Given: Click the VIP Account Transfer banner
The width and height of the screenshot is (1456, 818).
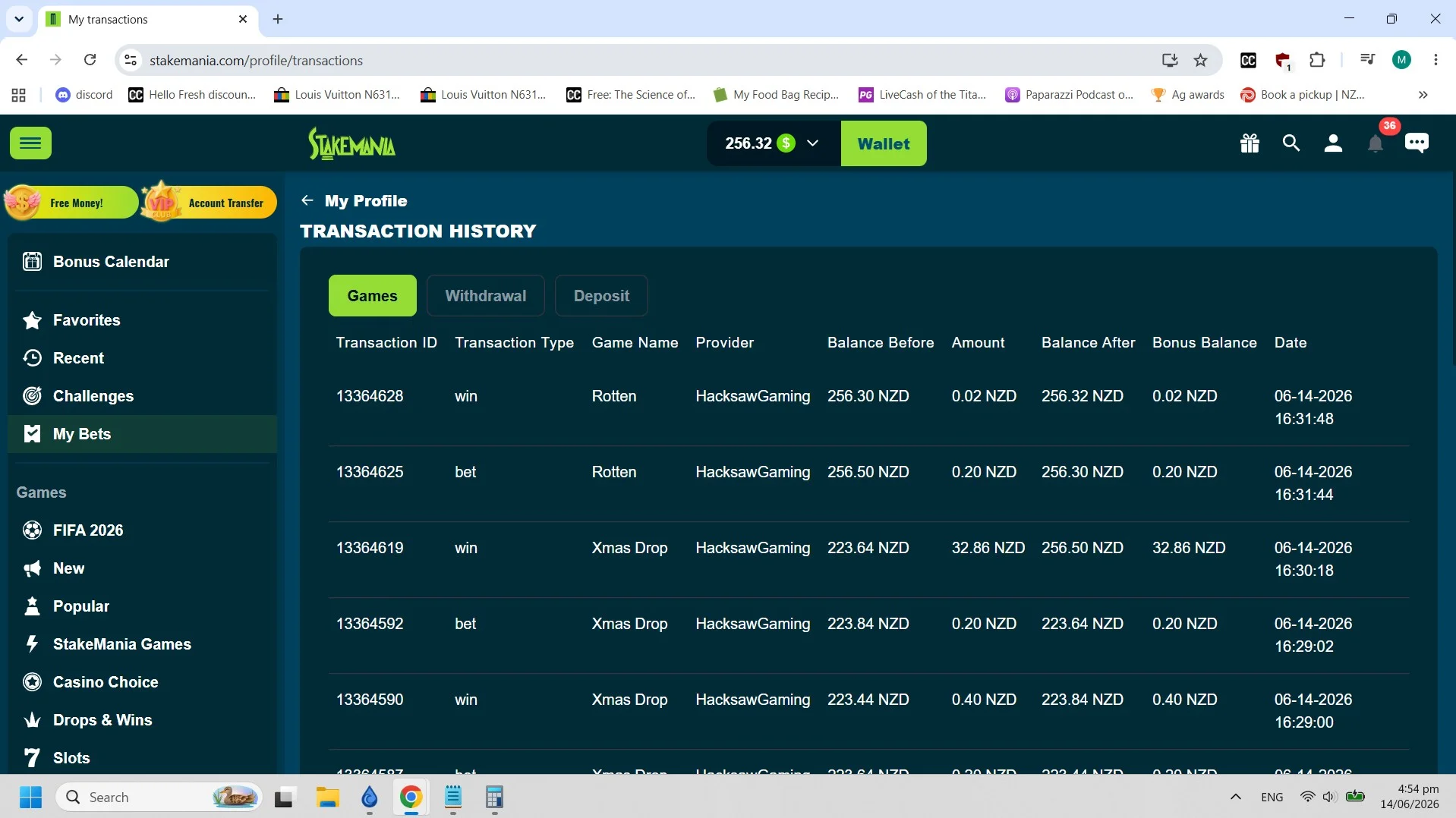Looking at the screenshot, I should click(210, 203).
